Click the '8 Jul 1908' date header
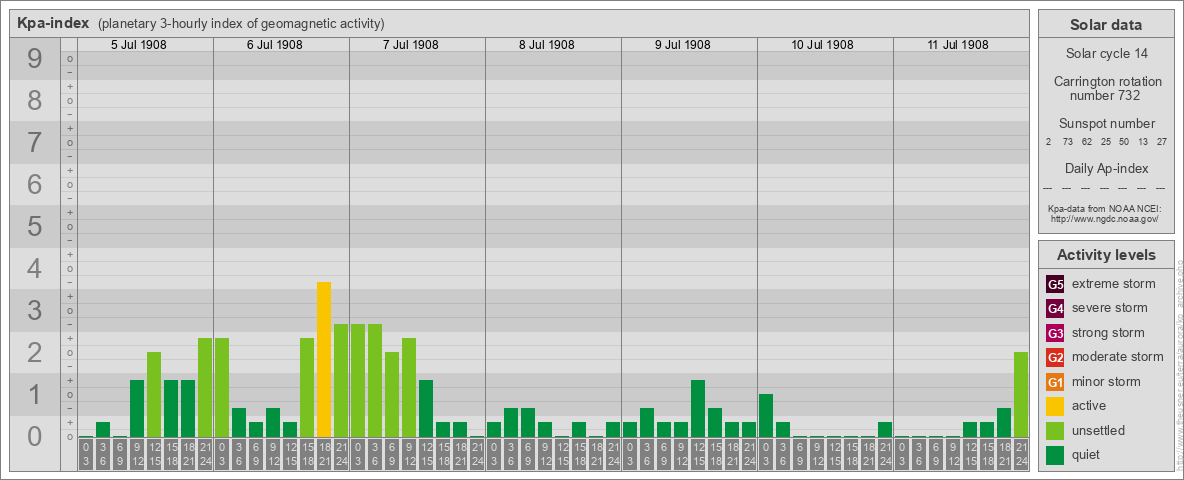 tap(547, 45)
